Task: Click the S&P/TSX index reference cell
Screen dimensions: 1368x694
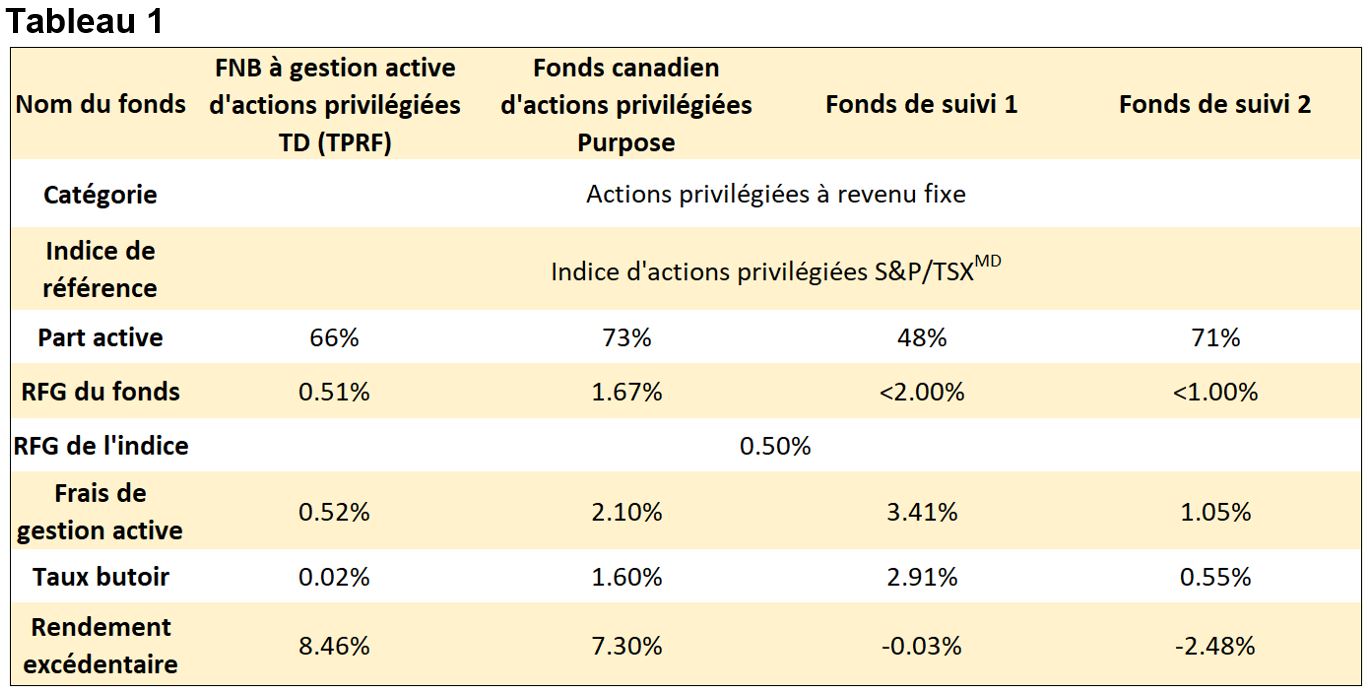Action: pyautogui.click(x=776, y=270)
